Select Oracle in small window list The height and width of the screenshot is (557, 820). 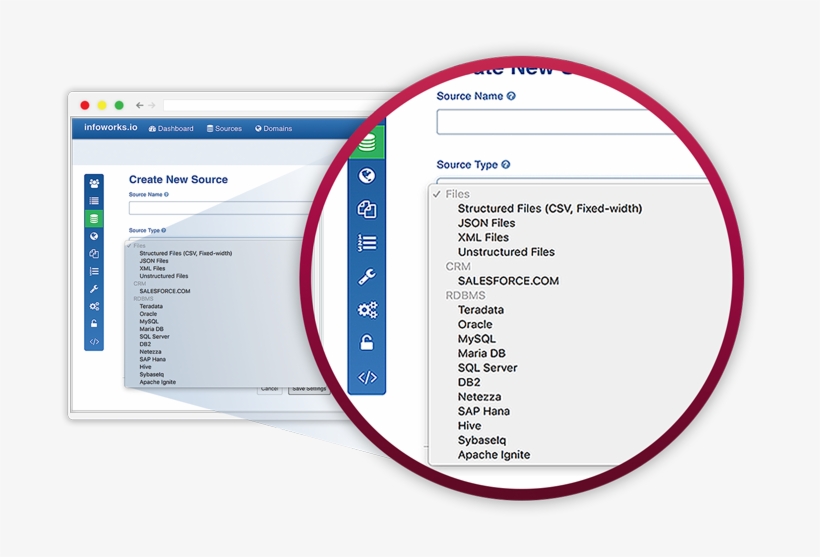[148, 314]
